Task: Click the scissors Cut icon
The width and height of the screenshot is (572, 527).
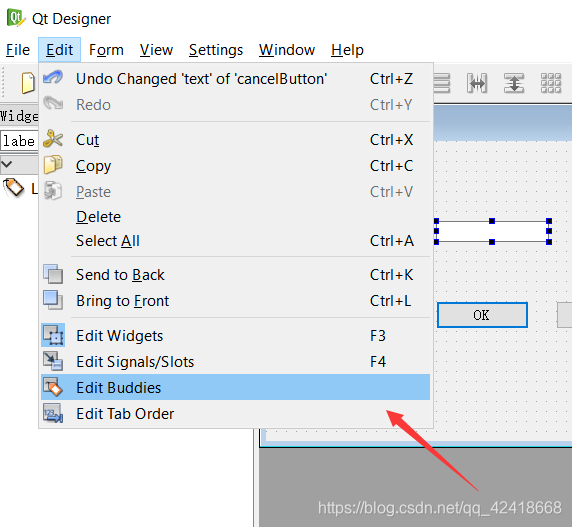Action: point(53,139)
